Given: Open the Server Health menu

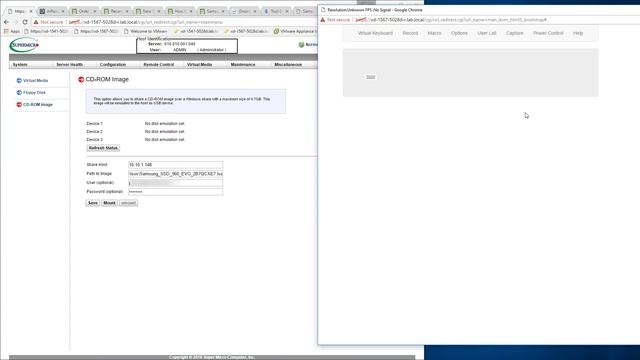Looking at the screenshot, I should 69,64.
